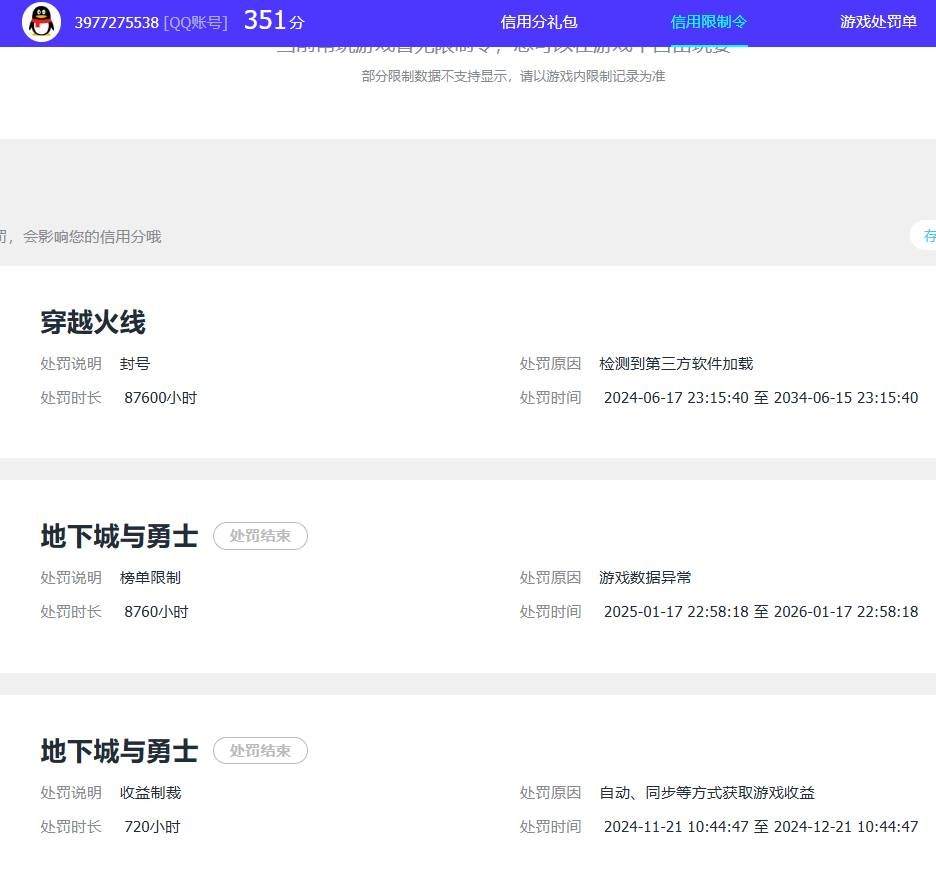Click the 8760小时 duration value
Image resolution: width=936 pixels, height=884 pixels.
pyautogui.click(x=156, y=612)
